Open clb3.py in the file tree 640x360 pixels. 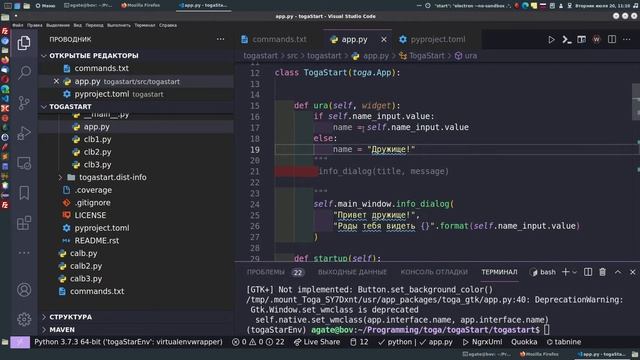98,164
